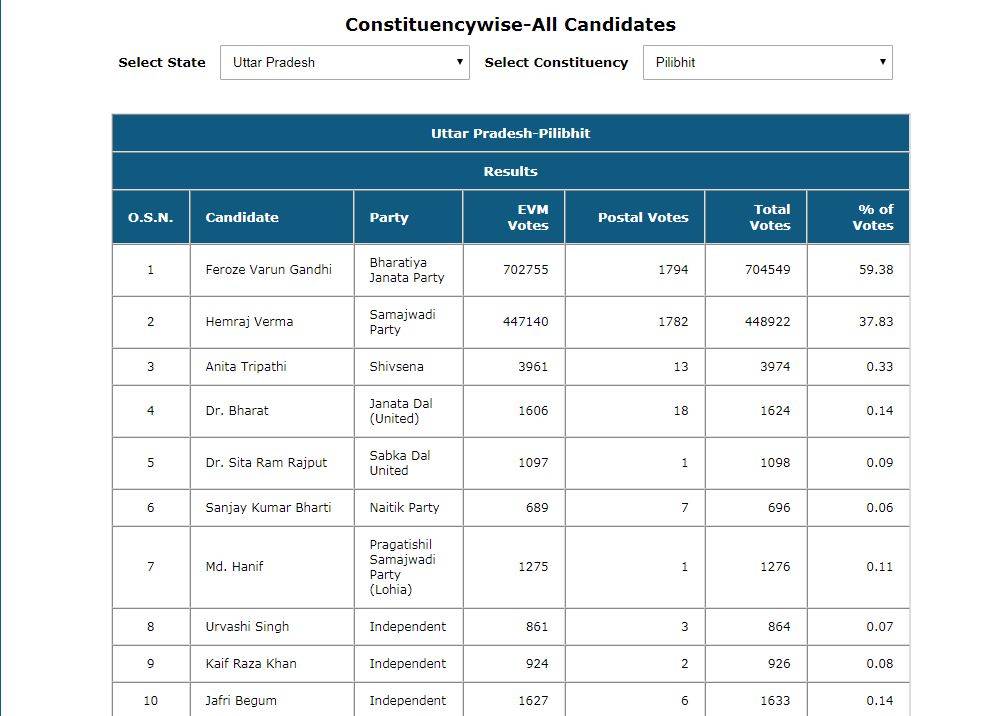Click the Results header bar

[x=510, y=171]
